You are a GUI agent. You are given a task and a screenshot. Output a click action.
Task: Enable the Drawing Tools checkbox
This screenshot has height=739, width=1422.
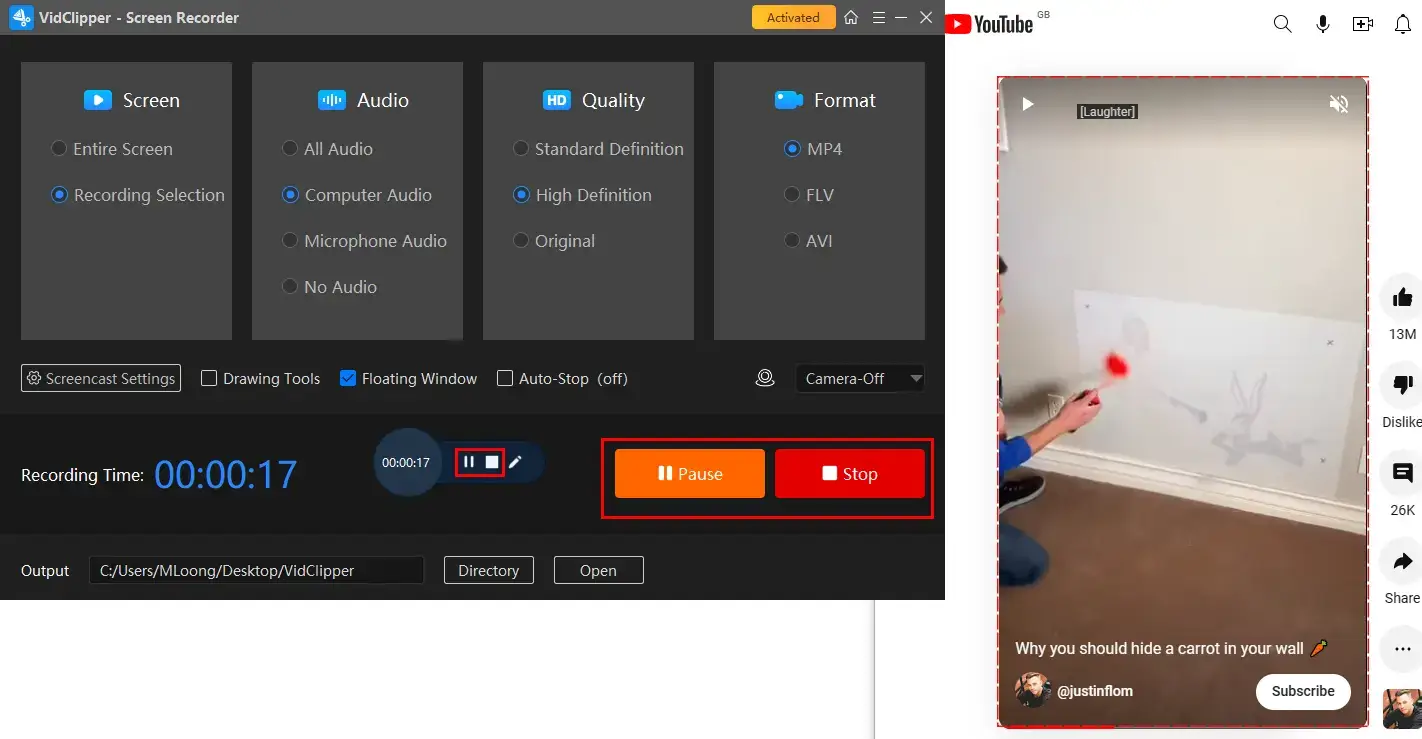click(209, 378)
